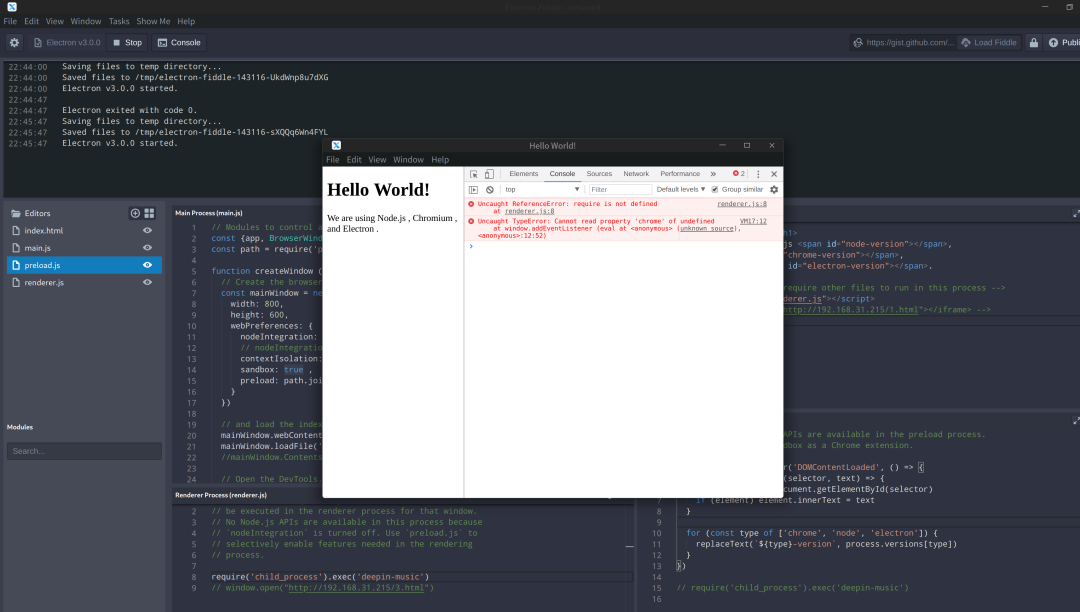Open Help menu in Hello World window
The image size is (1080, 612).
tap(440, 160)
